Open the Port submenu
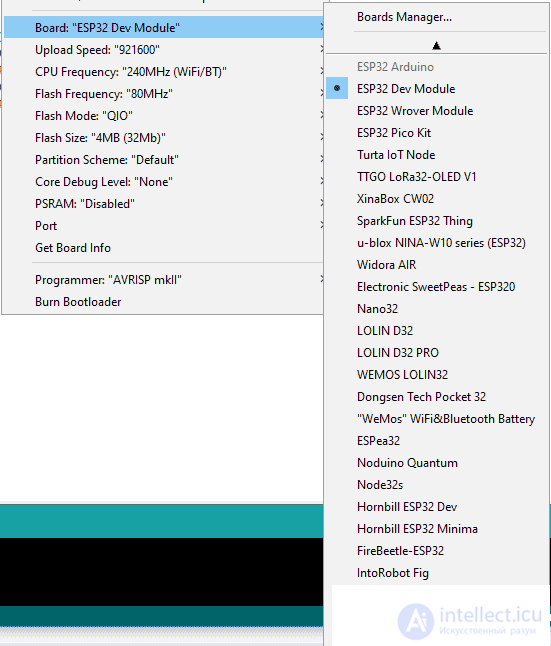551x646 pixels. coord(164,226)
